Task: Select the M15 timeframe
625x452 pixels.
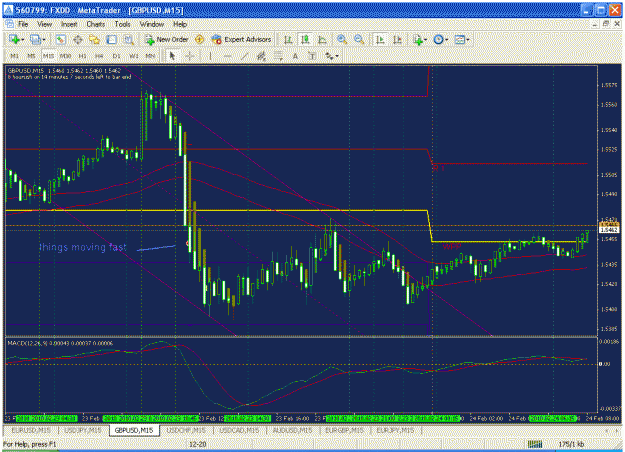Action: [x=48, y=56]
